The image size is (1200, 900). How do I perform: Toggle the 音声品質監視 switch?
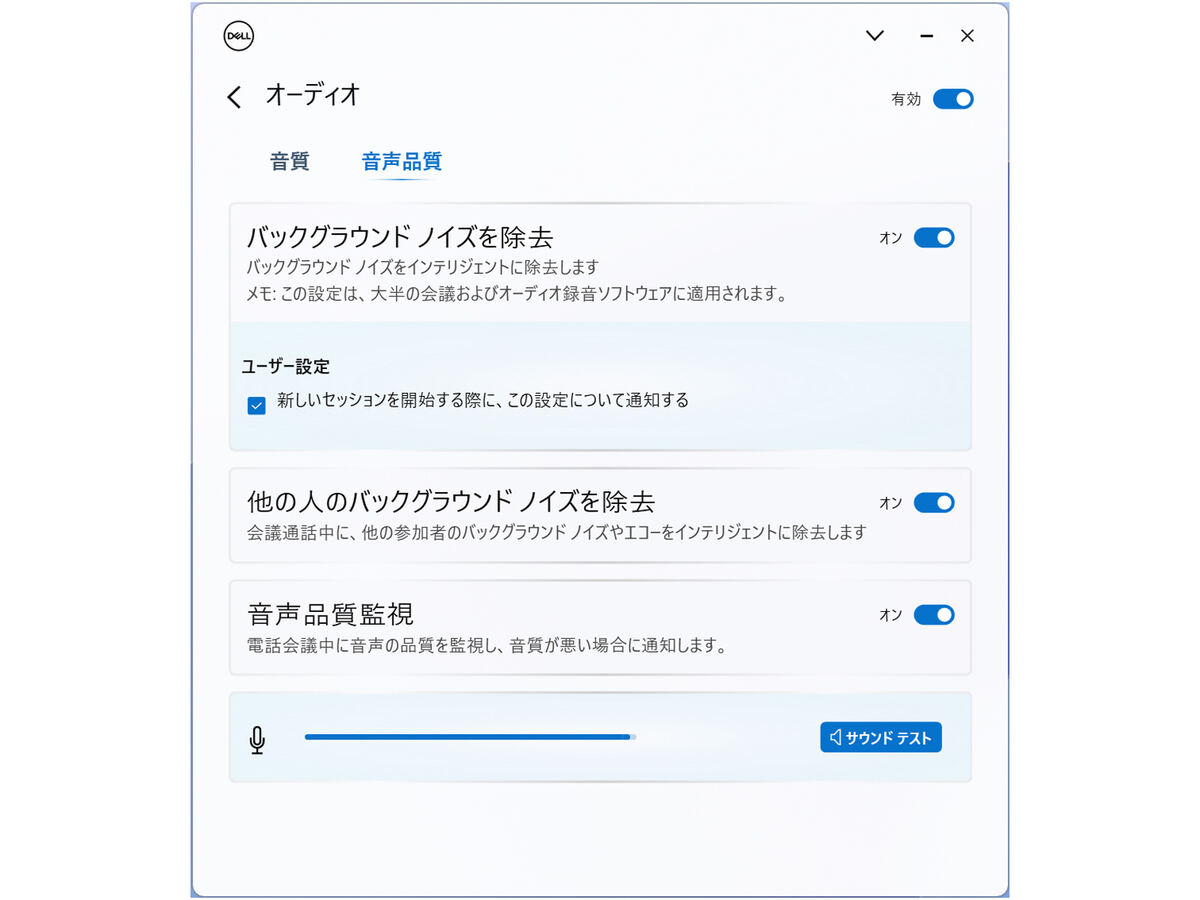934,615
